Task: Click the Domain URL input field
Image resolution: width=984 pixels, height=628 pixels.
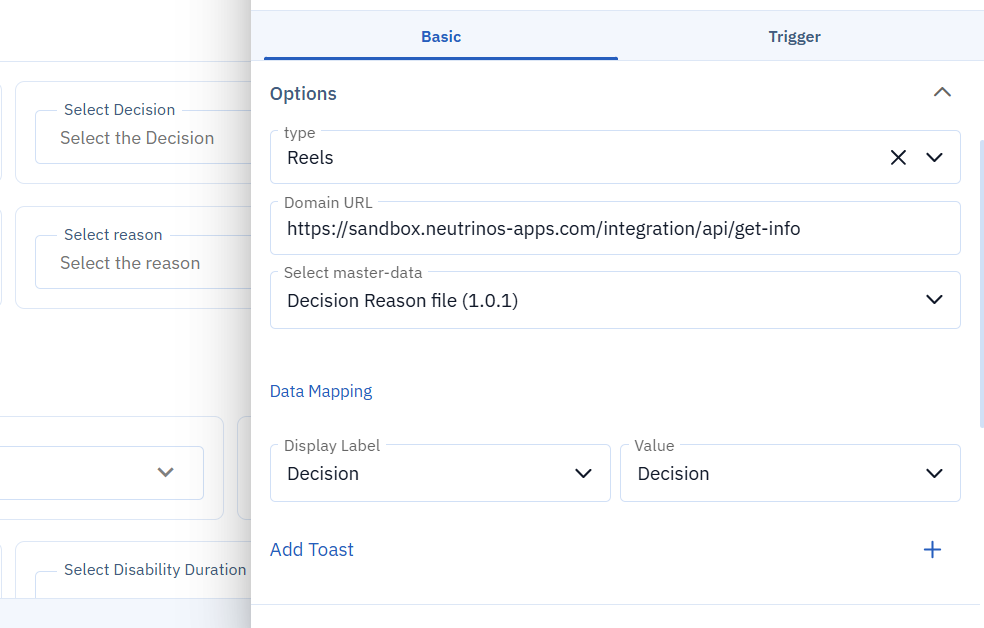Action: click(615, 228)
